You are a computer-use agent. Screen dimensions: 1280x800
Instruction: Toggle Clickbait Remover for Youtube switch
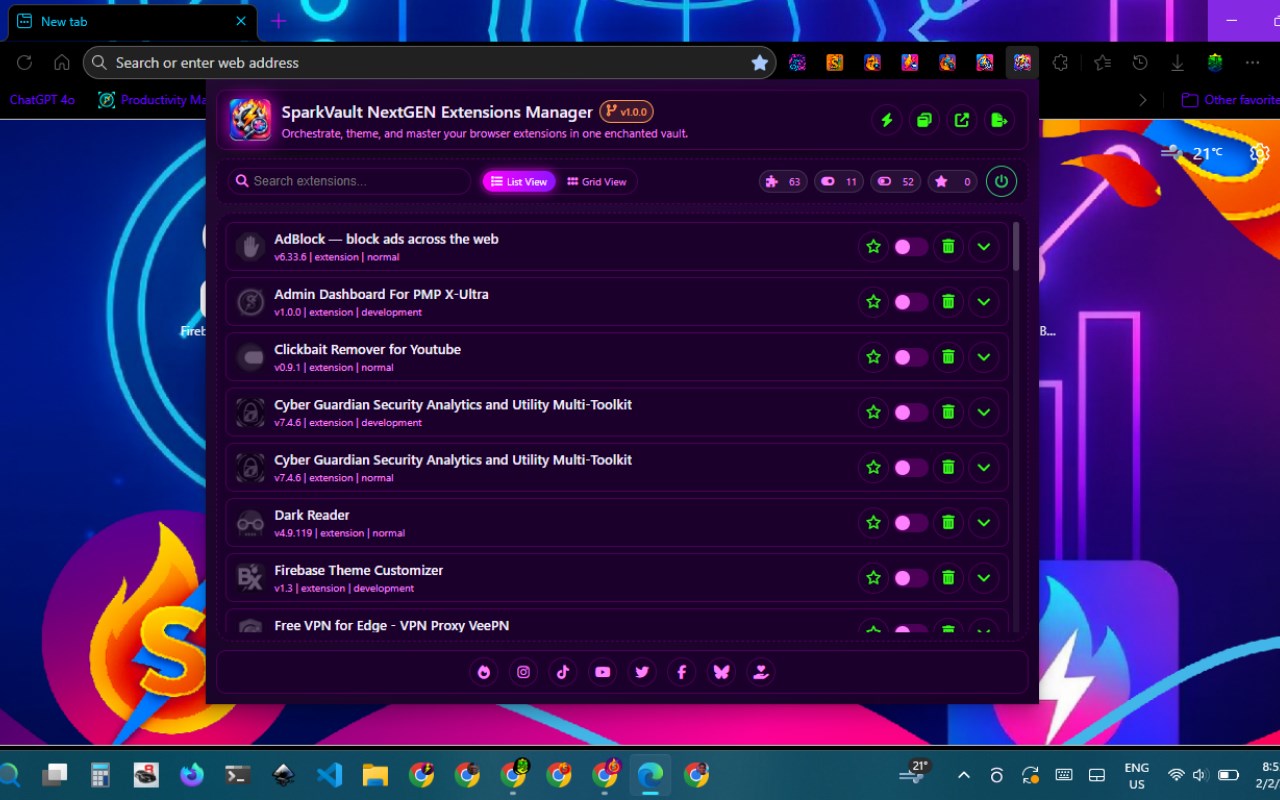[x=910, y=357]
